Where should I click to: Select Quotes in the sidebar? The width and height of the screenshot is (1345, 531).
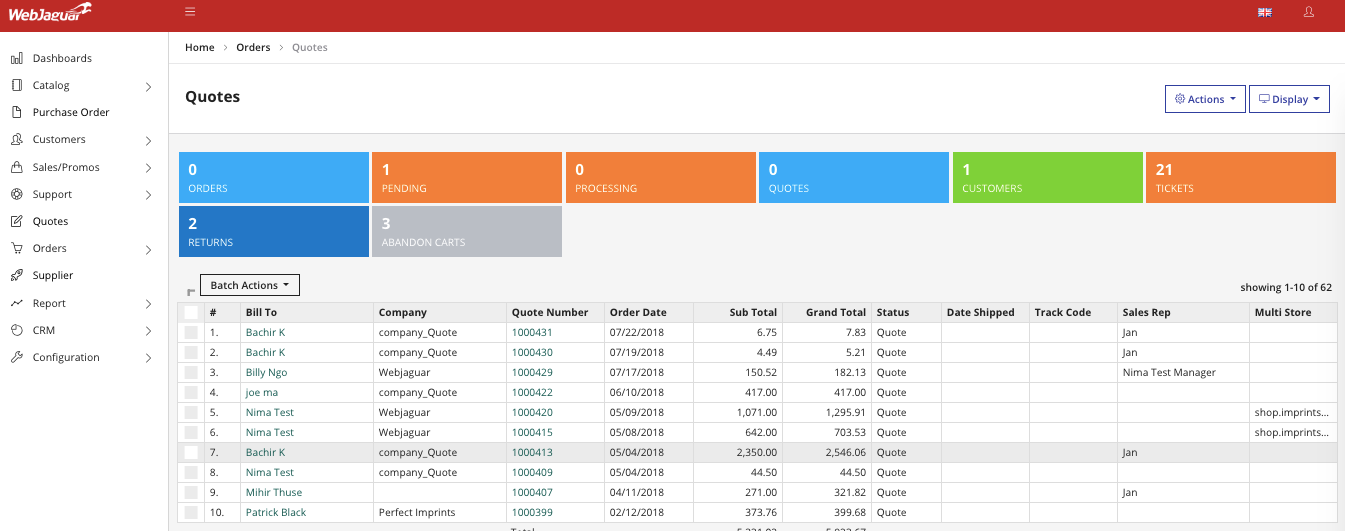[x=50, y=221]
